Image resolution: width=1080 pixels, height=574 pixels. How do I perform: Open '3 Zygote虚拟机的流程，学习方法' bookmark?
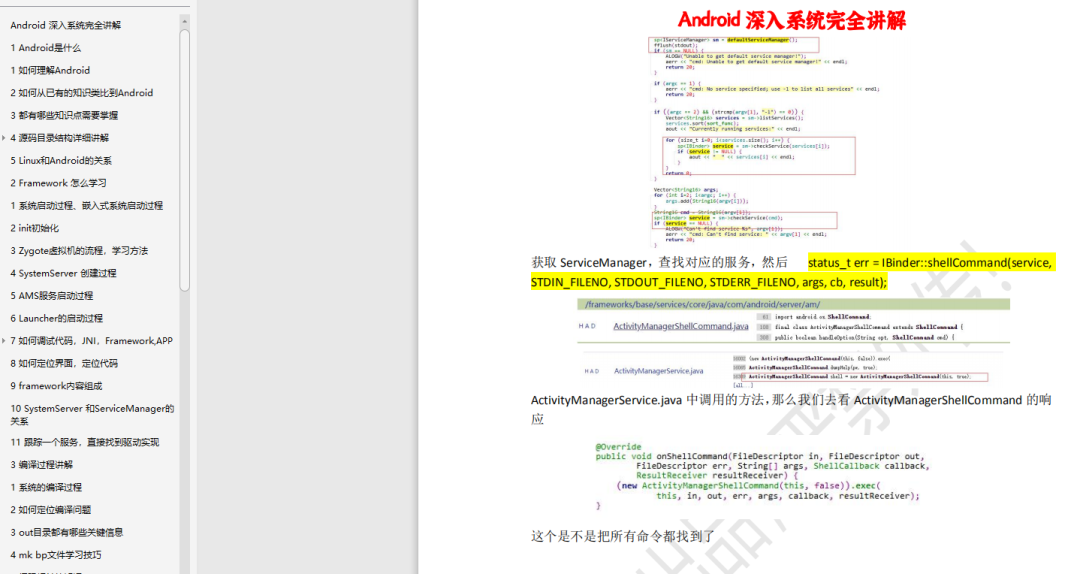pos(79,251)
